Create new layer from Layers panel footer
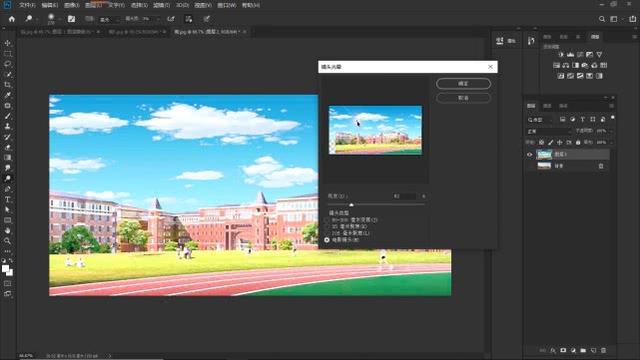 click(x=593, y=350)
